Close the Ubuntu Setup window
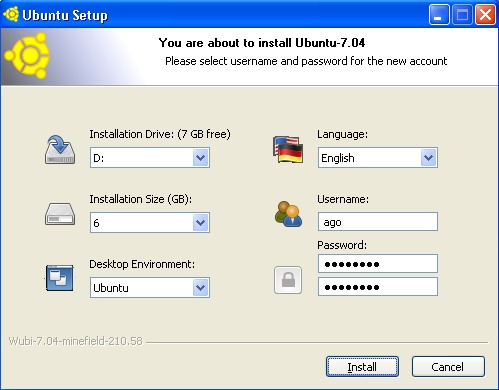The width and height of the screenshot is (499, 390). pos(485,15)
